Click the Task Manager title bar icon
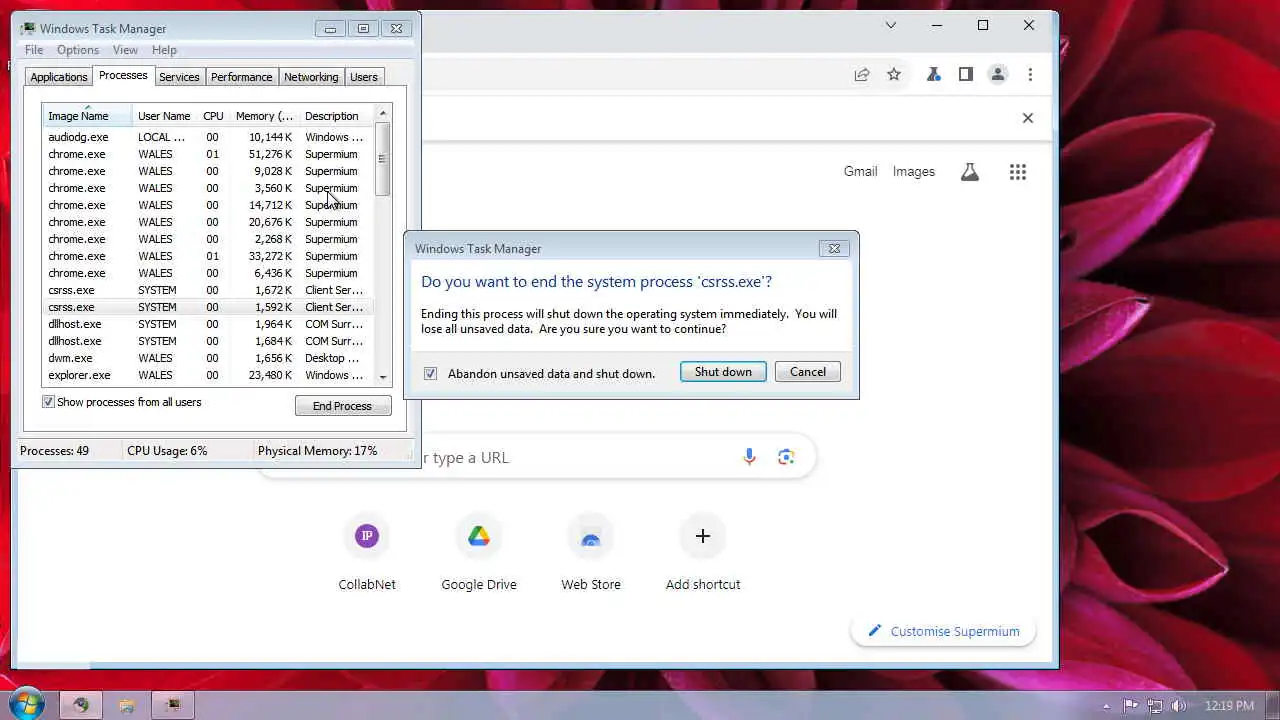 pos(28,28)
